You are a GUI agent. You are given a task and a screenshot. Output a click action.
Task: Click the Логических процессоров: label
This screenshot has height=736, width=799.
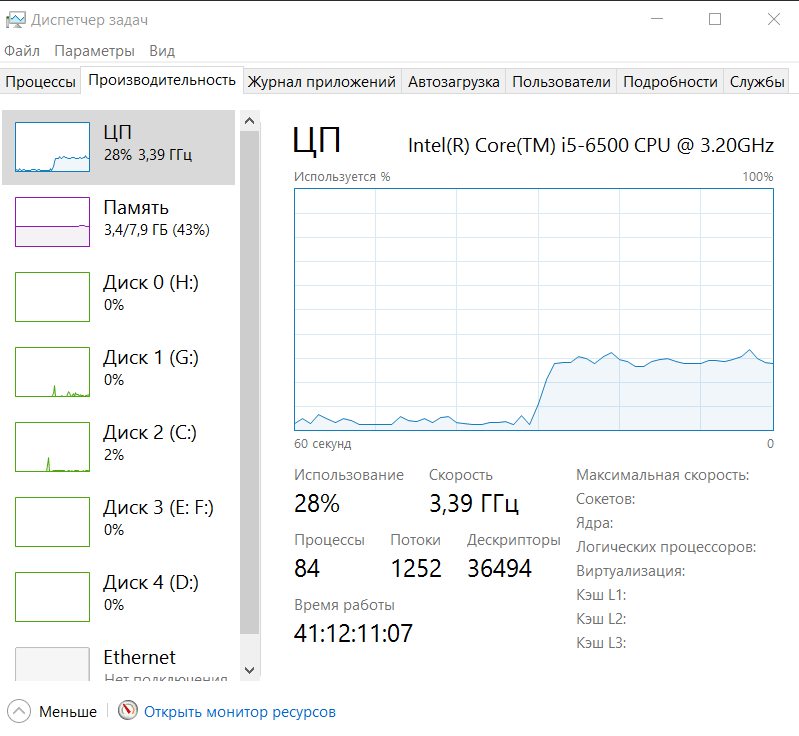click(x=666, y=547)
